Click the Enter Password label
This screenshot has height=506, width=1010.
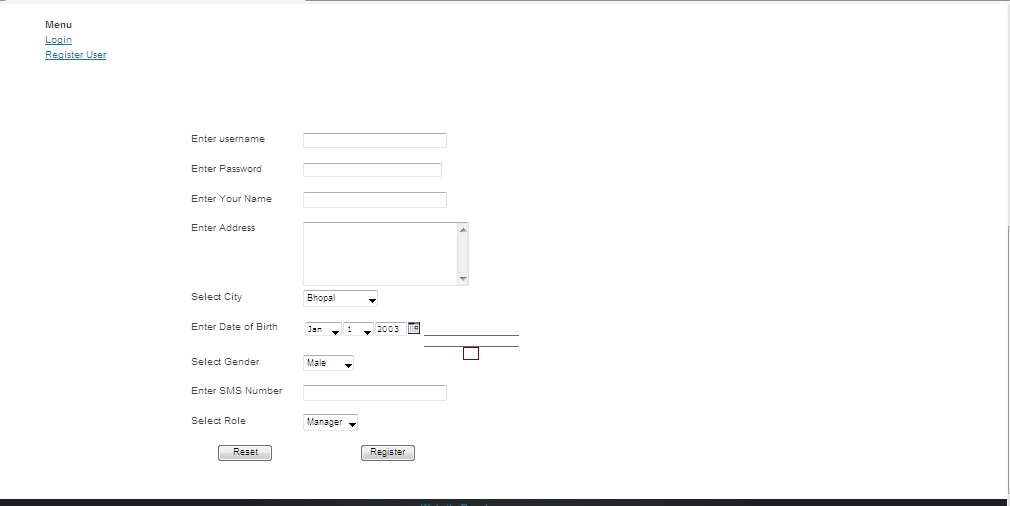point(227,169)
